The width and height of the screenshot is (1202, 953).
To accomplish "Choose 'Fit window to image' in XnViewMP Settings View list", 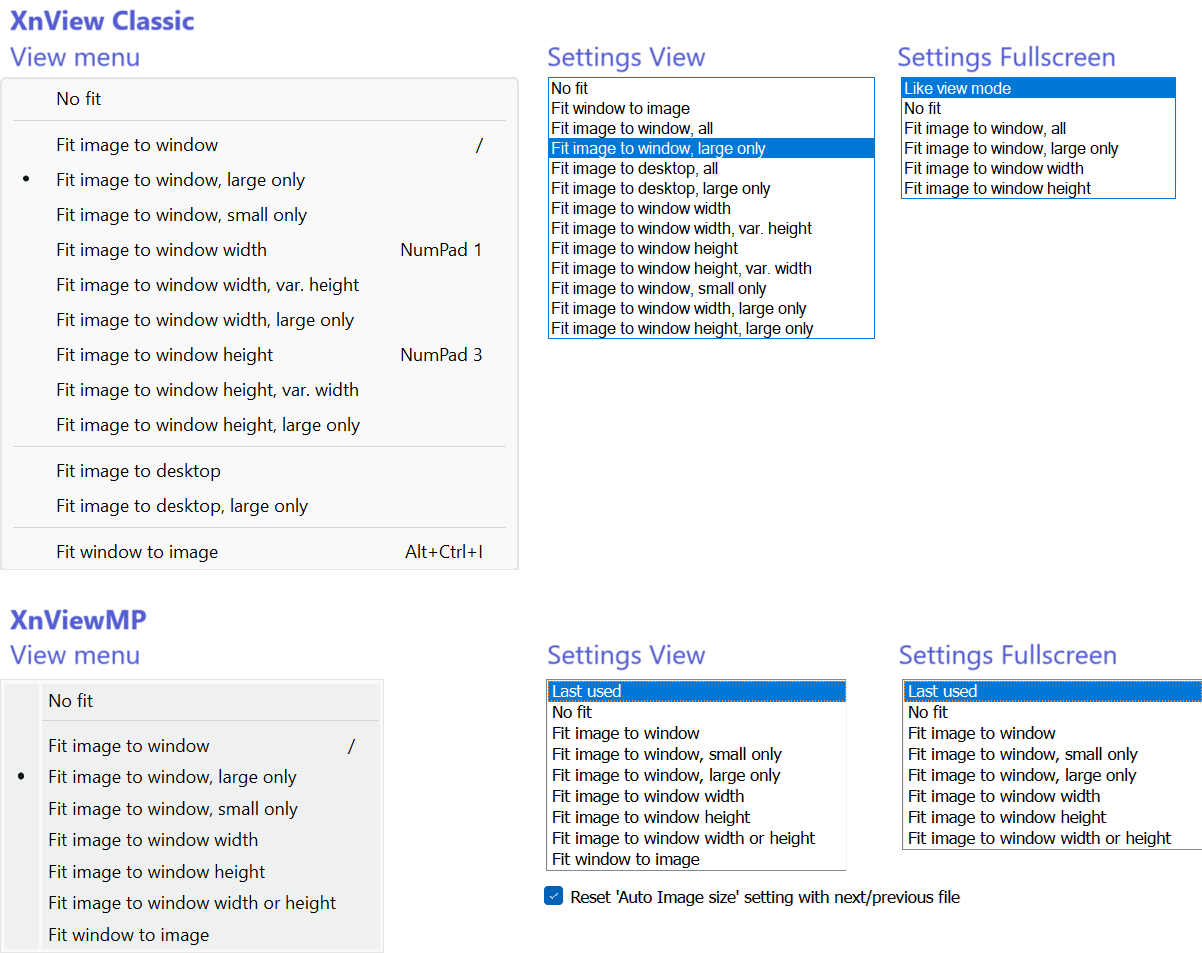I will (x=625, y=859).
